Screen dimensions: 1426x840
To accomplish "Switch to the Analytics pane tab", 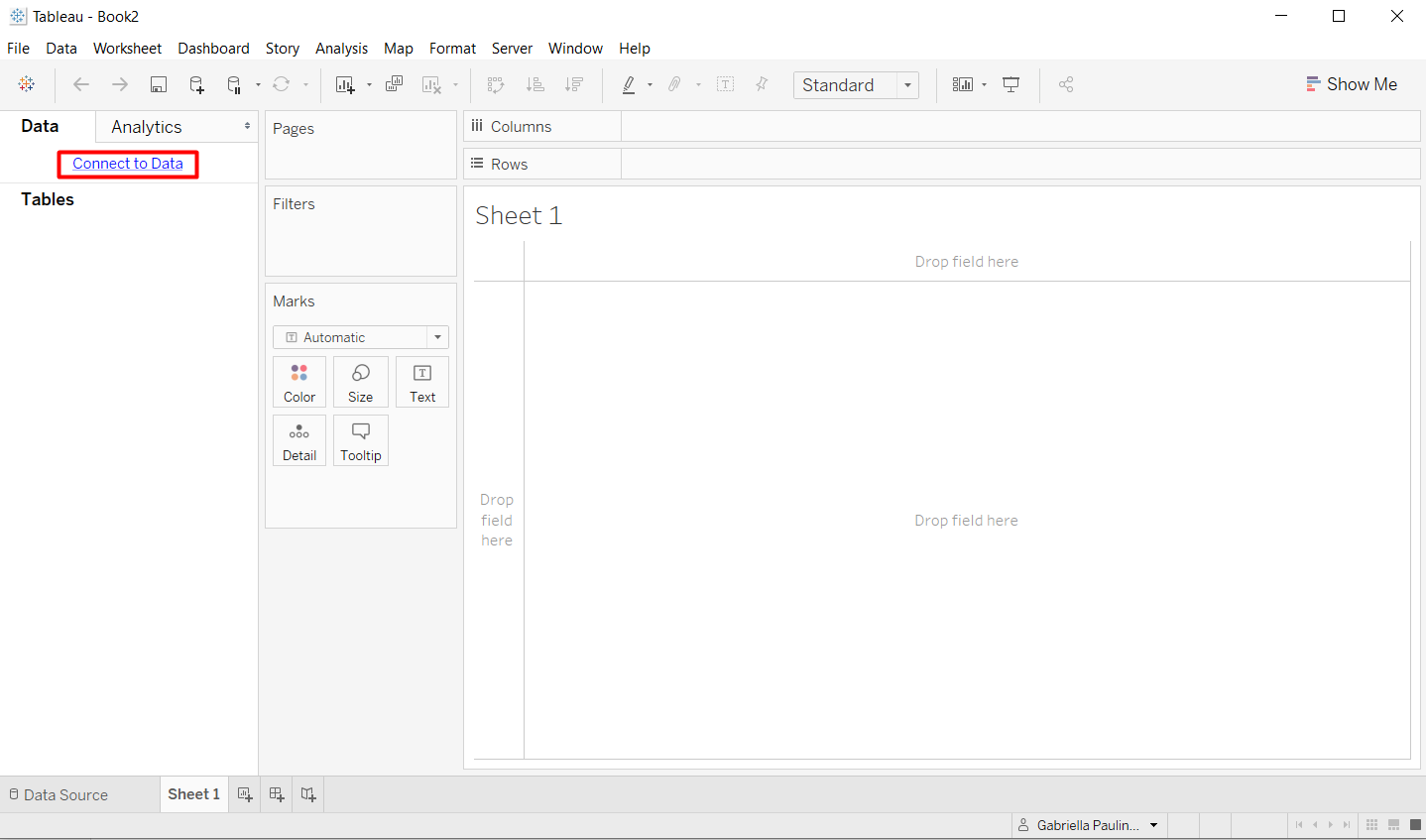I will pos(147,126).
